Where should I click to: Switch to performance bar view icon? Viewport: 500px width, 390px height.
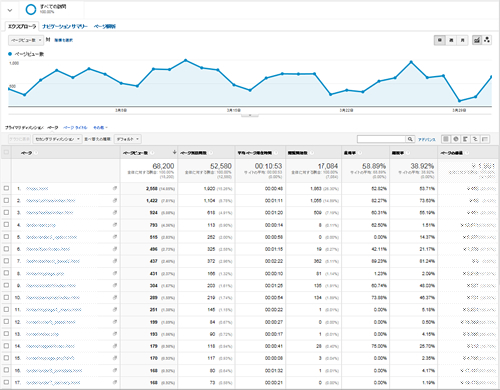click(465, 139)
